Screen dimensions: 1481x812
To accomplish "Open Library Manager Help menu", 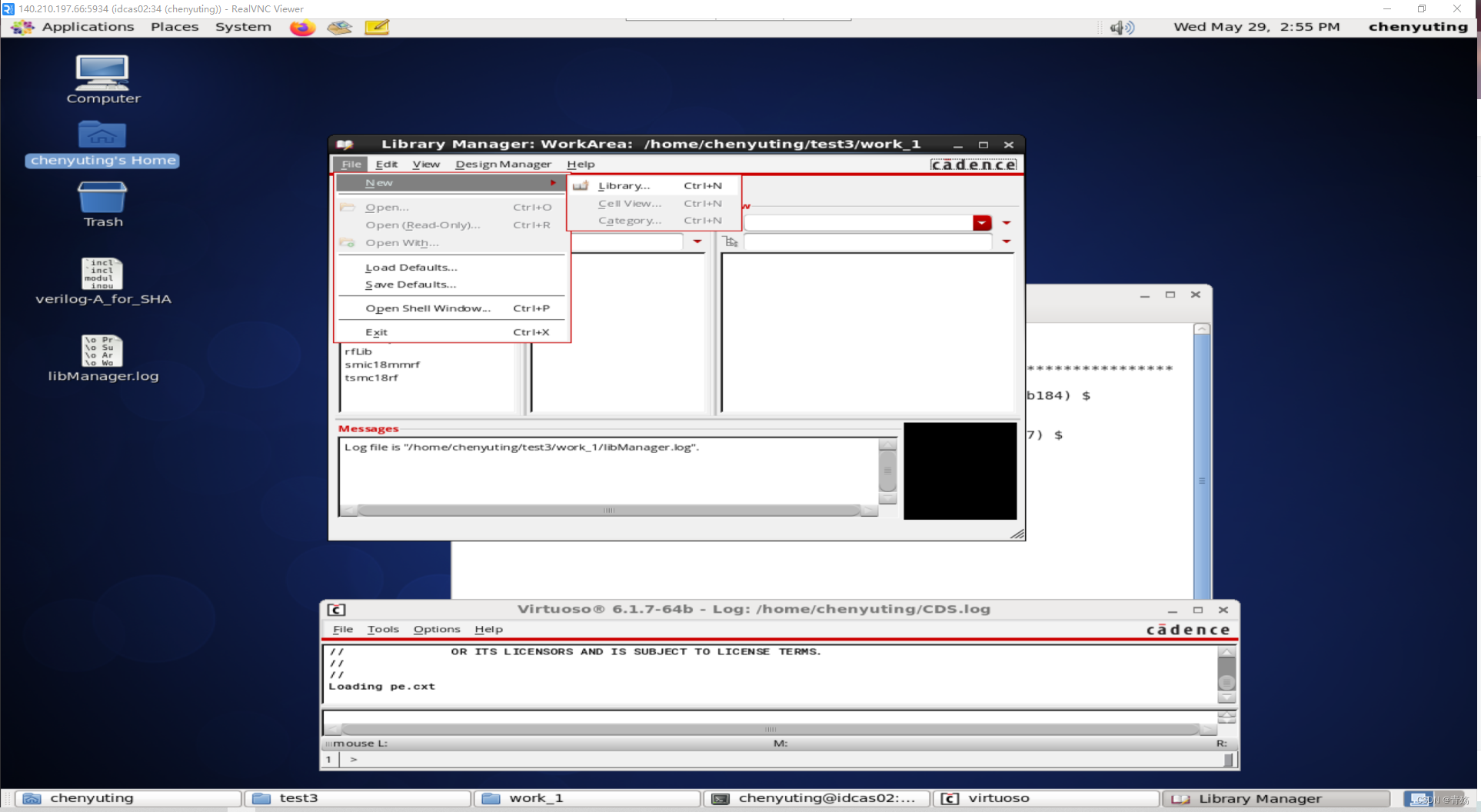I will tap(581, 164).
